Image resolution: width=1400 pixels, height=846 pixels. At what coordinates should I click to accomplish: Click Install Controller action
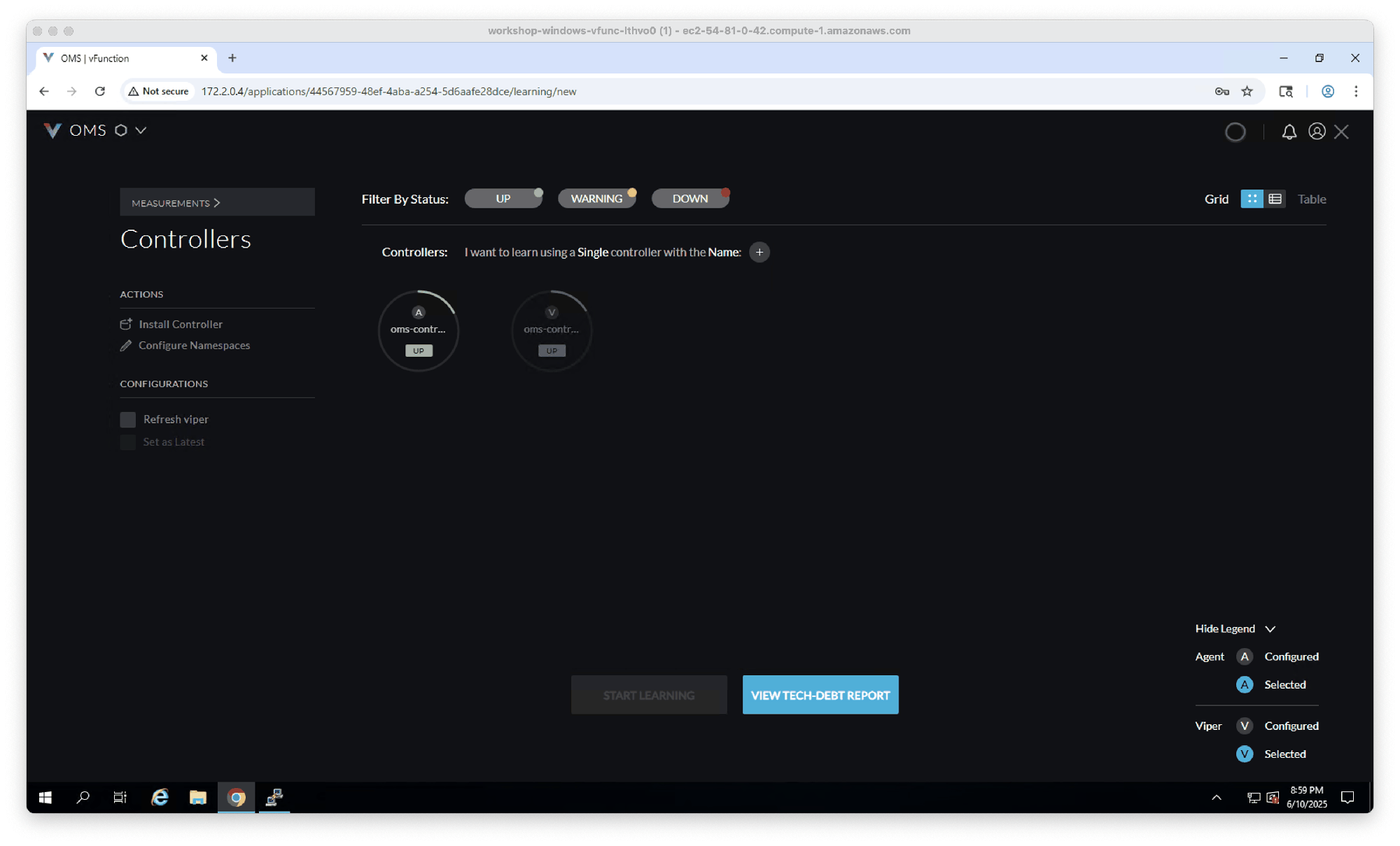[171, 324]
